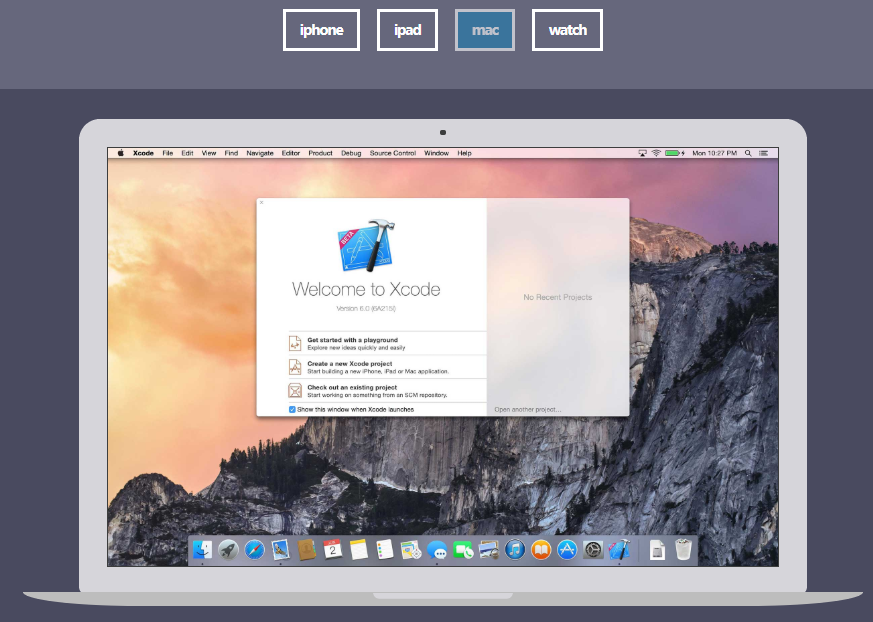Select the mac device tab
873x622 pixels.
[485, 30]
